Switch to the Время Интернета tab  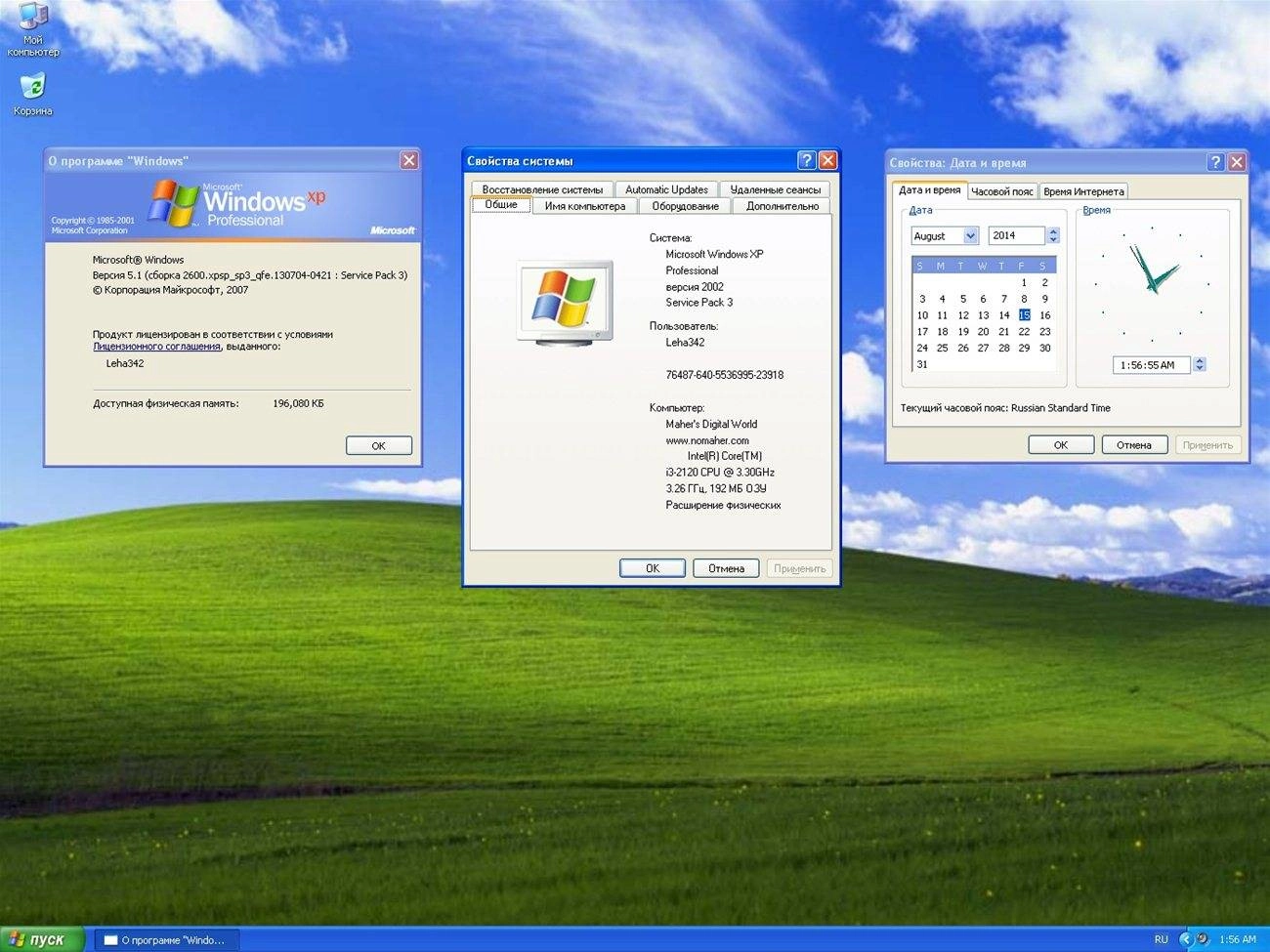[x=1083, y=191]
